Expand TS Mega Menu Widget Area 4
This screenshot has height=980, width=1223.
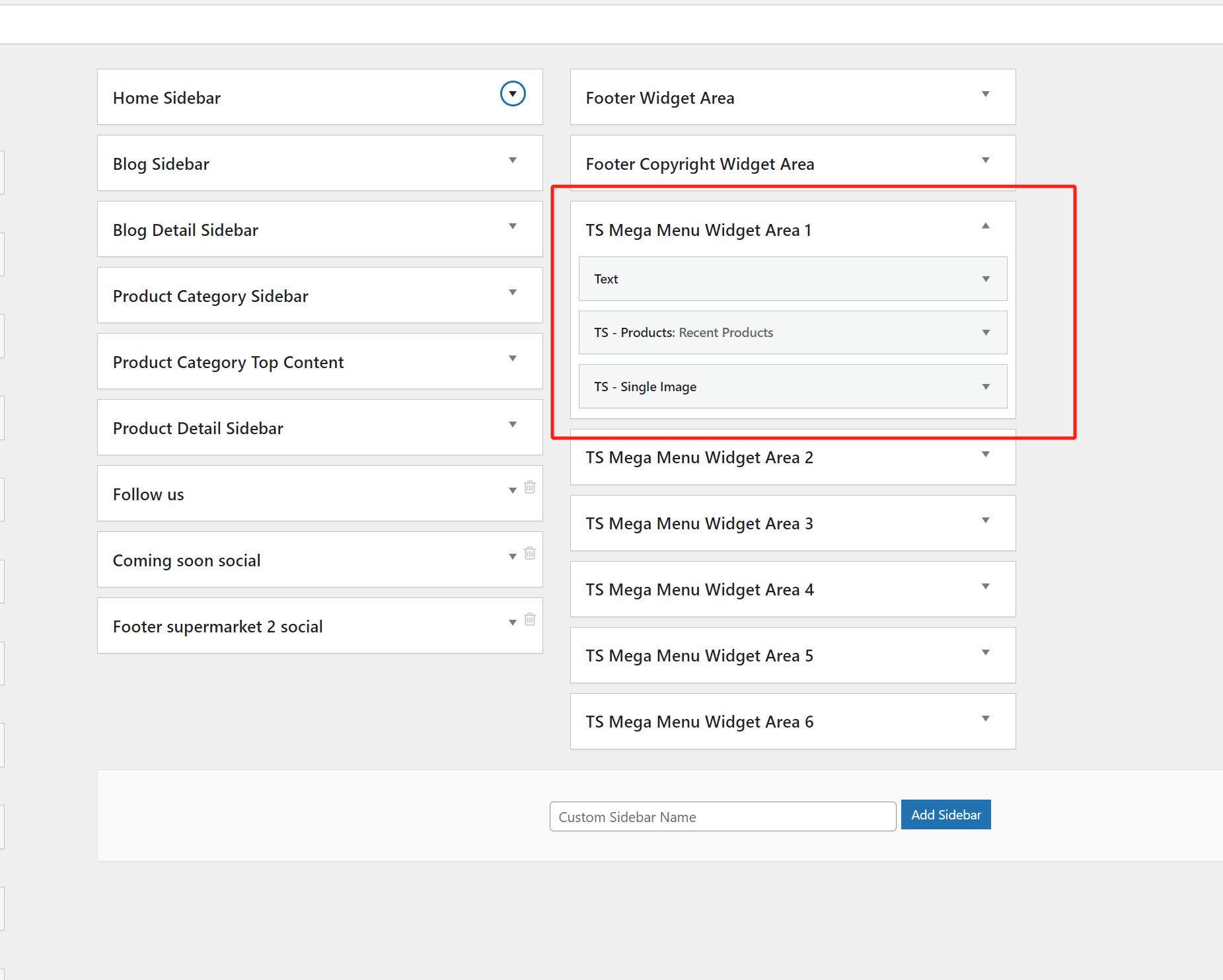tap(985, 587)
